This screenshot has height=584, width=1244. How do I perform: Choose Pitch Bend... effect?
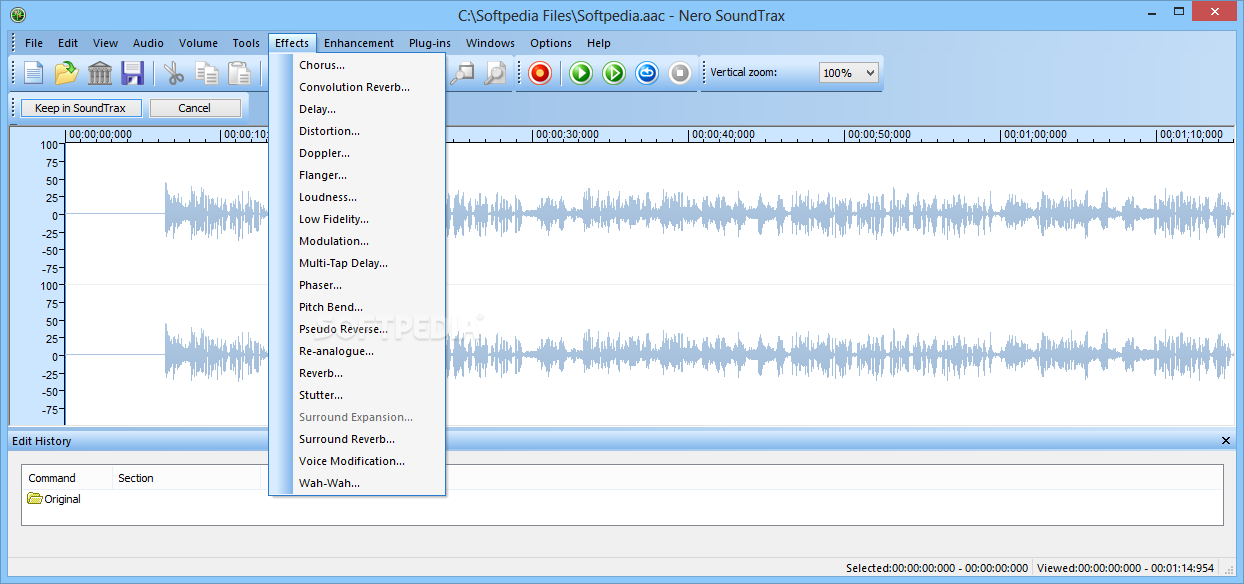click(x=357, y=307)
